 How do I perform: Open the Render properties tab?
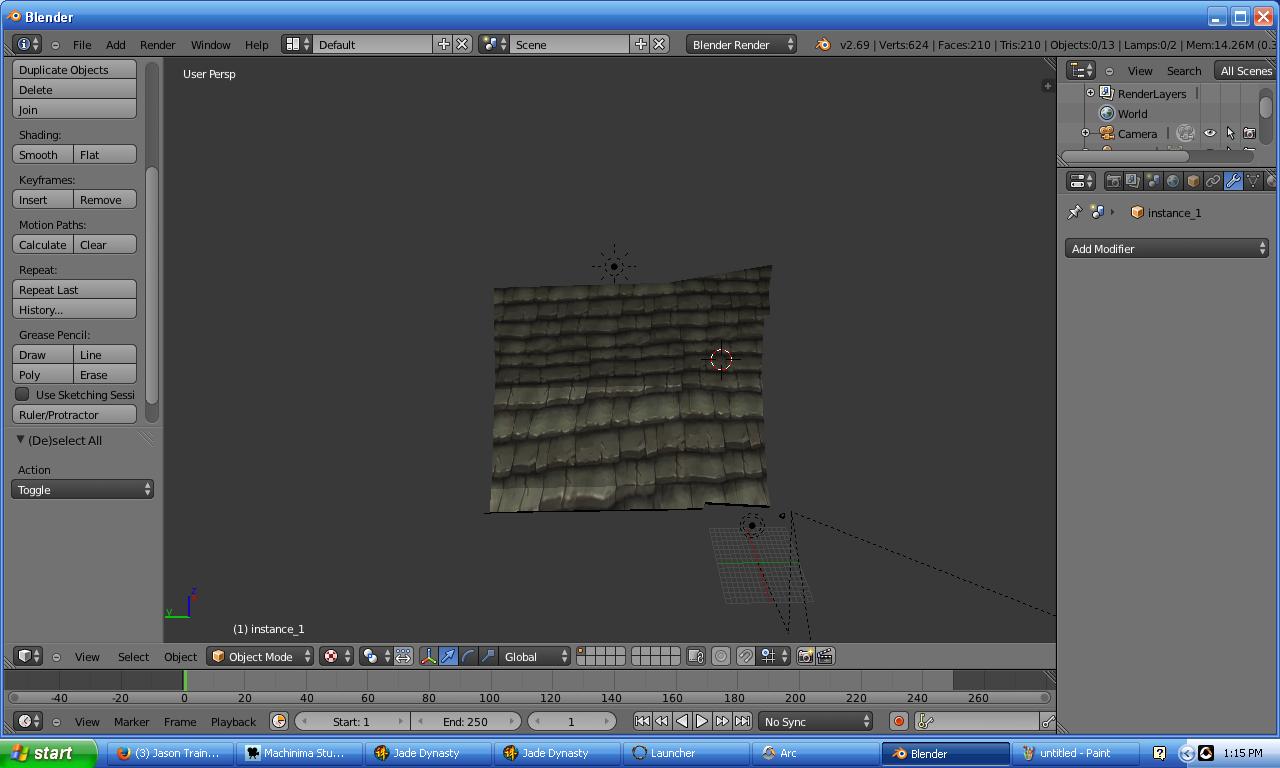1113,180
